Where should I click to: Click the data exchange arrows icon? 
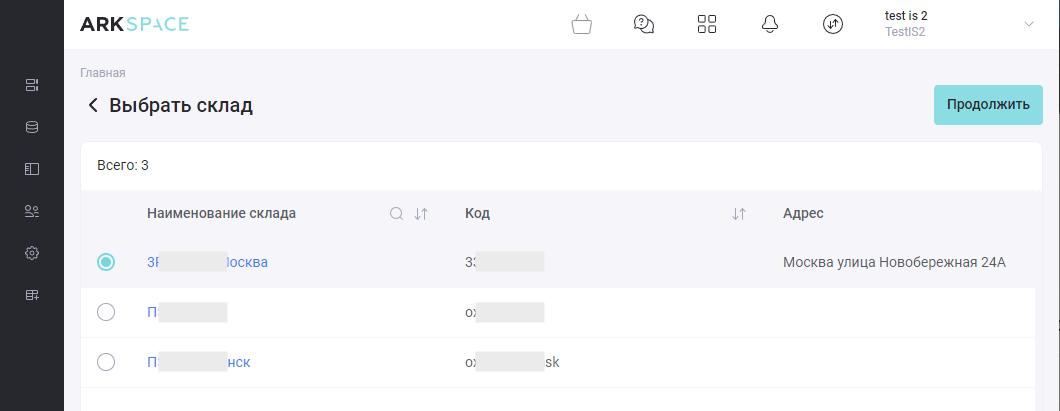pos(833,24)
